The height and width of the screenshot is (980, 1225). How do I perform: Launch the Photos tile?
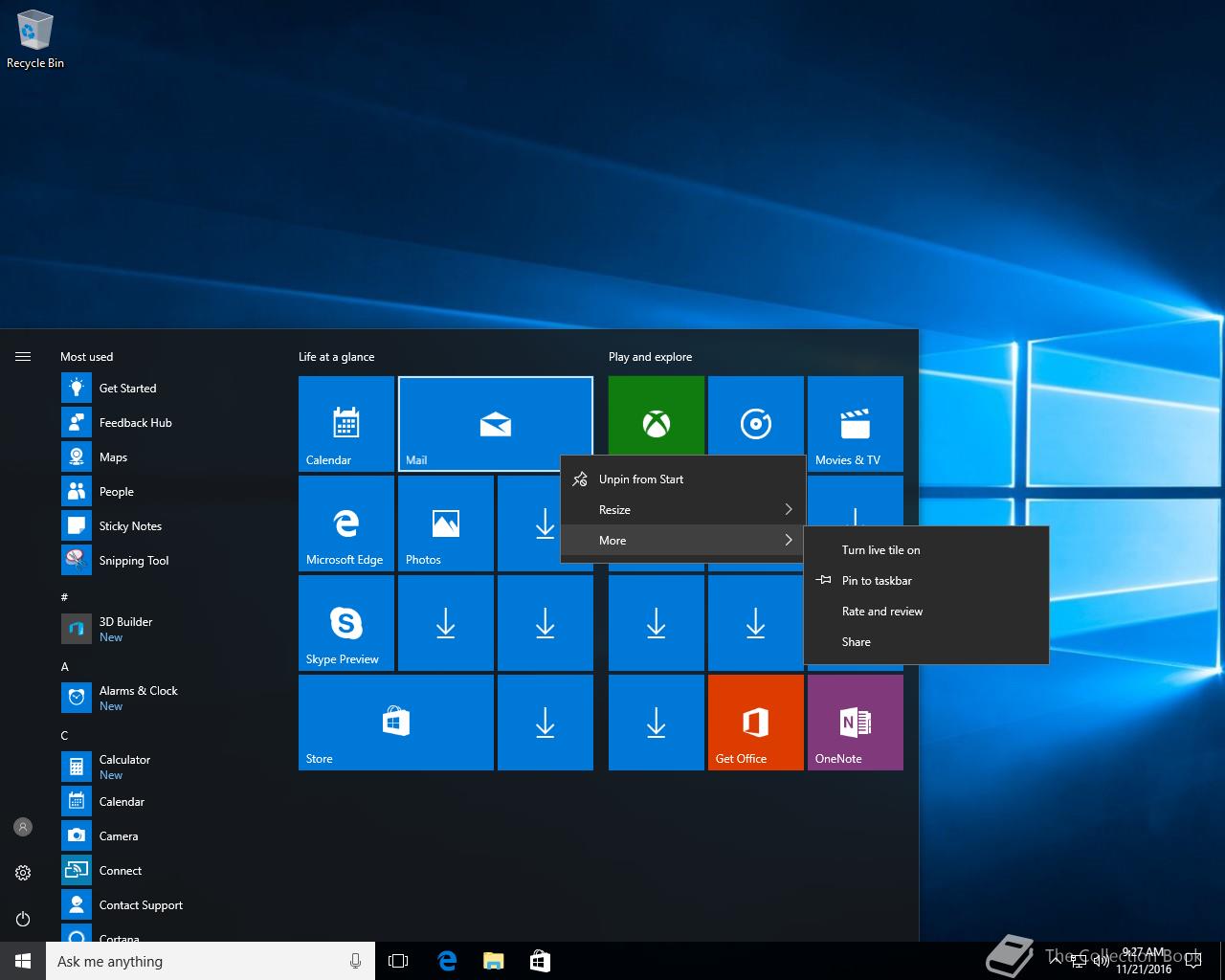tap(445, 523)
